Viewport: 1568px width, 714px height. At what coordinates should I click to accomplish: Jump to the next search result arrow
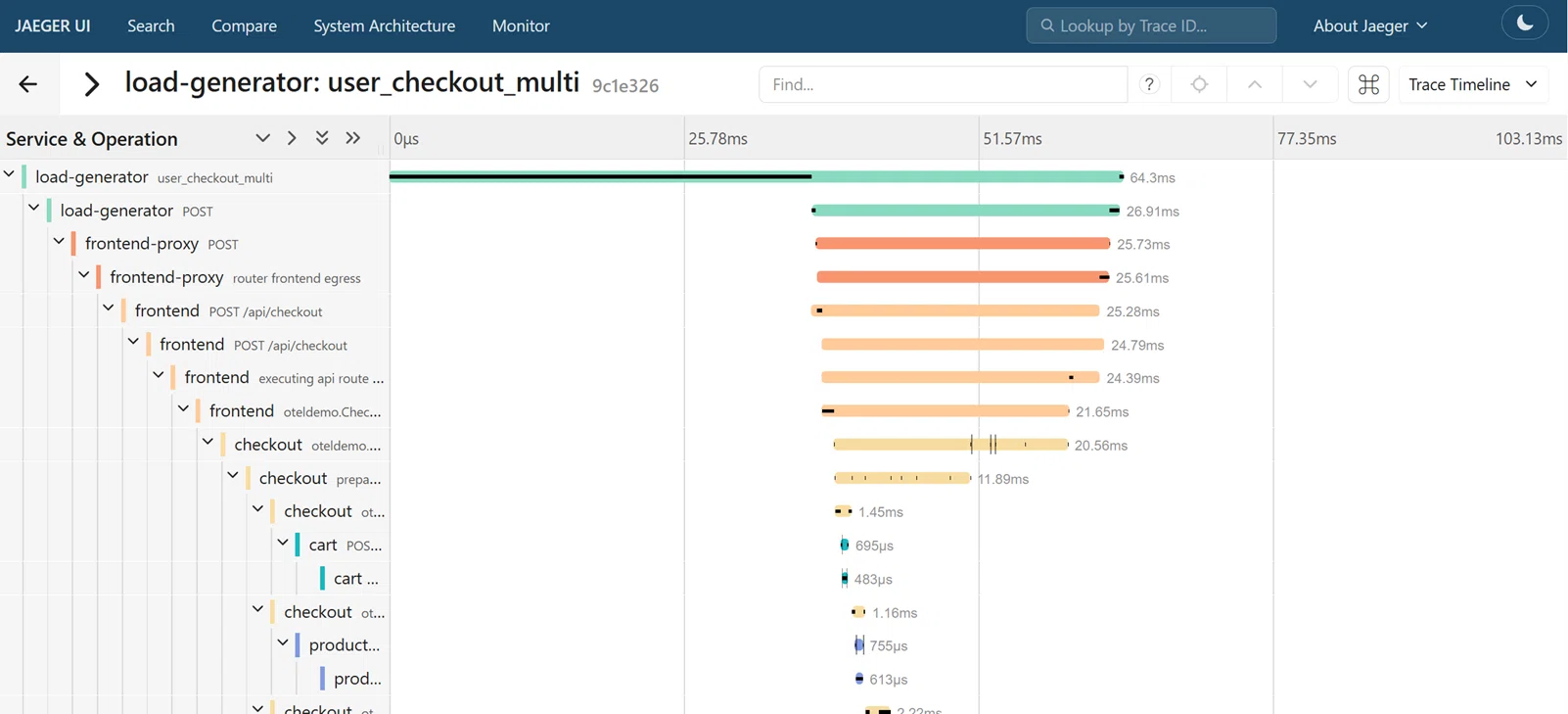click(x=1310, y=84)
